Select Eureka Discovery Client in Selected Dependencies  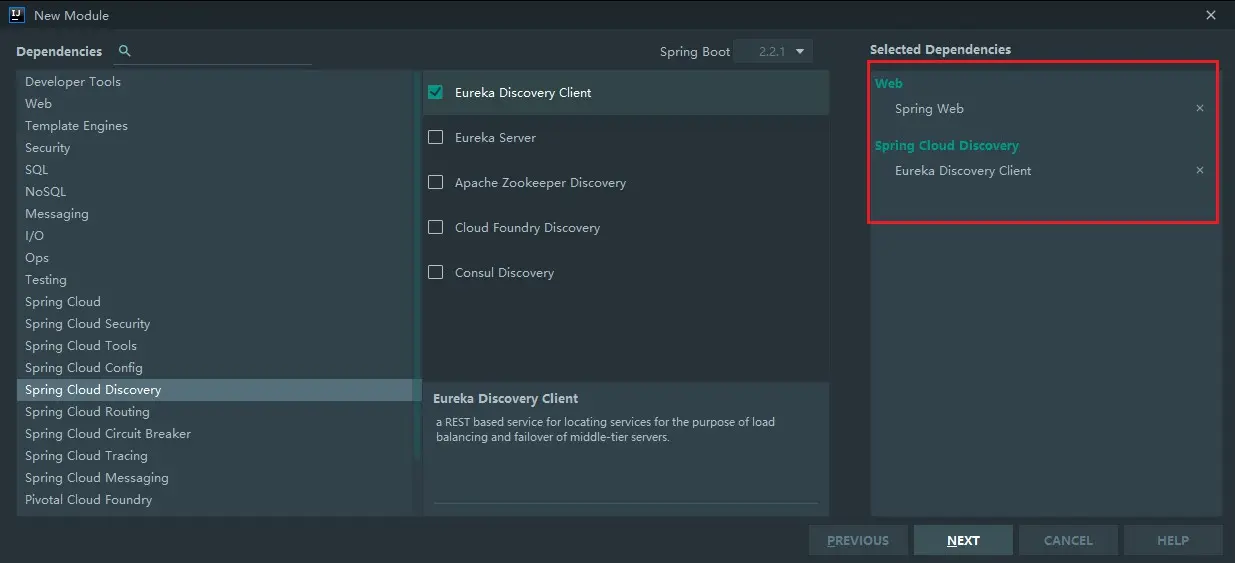pyautogui.click(x=963, y=170)
